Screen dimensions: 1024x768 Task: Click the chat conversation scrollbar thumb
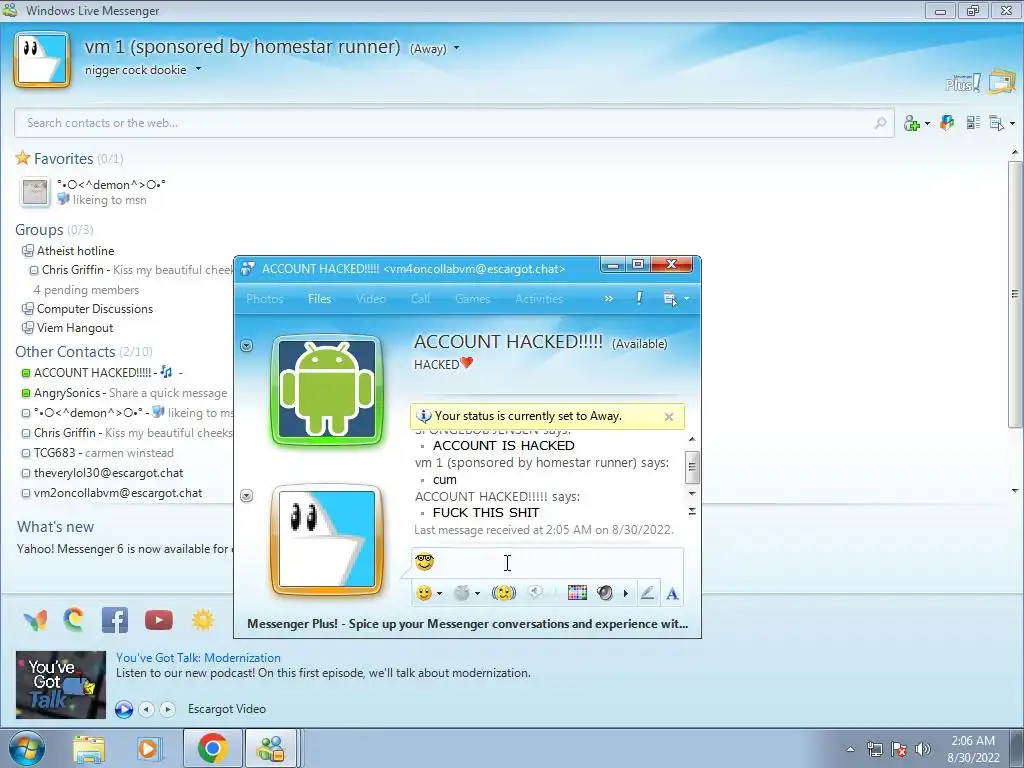click(x=692, y=468)
